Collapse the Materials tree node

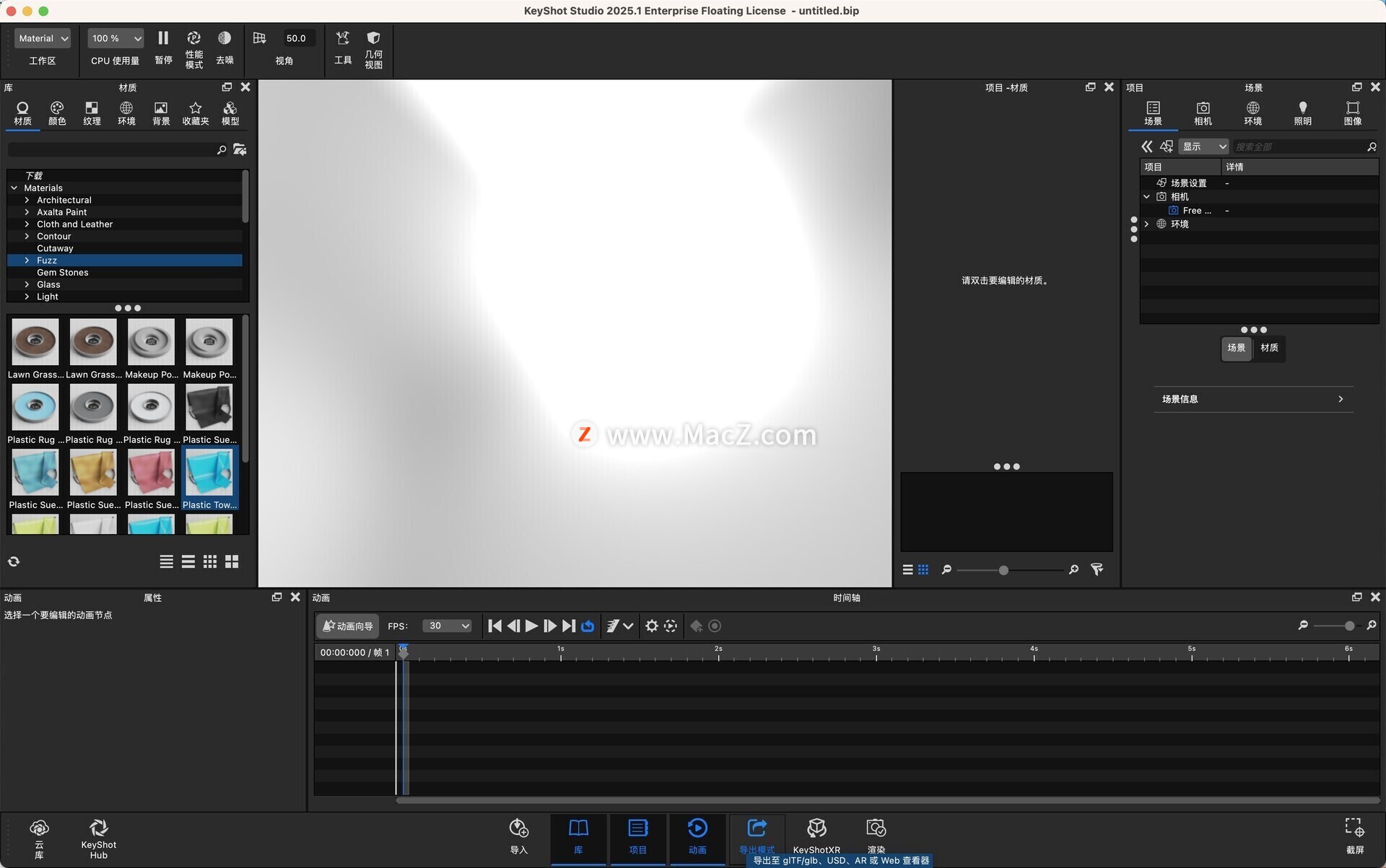click(x=14, y=188)
